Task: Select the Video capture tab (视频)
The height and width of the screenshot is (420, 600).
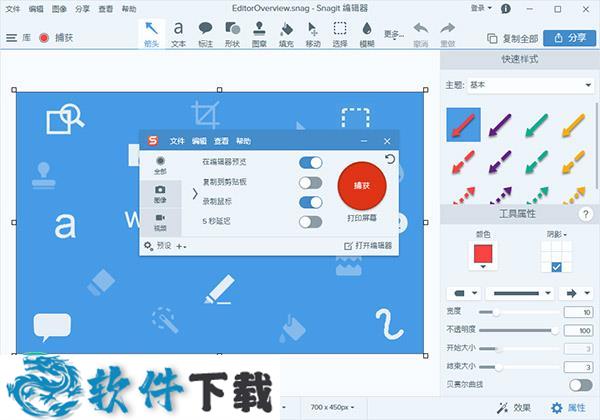Action: [160, 222]
